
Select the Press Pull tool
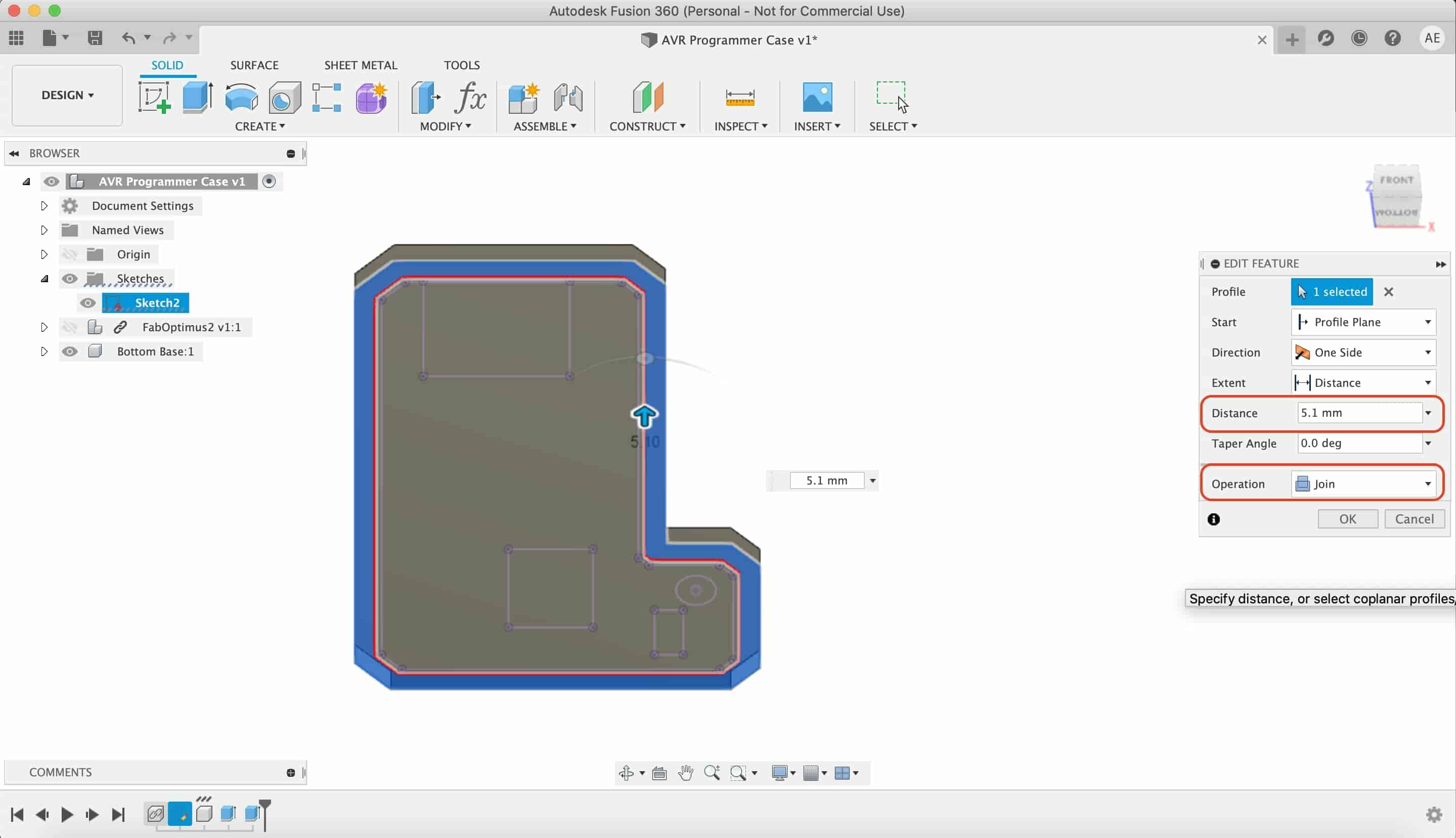point(425,97)
